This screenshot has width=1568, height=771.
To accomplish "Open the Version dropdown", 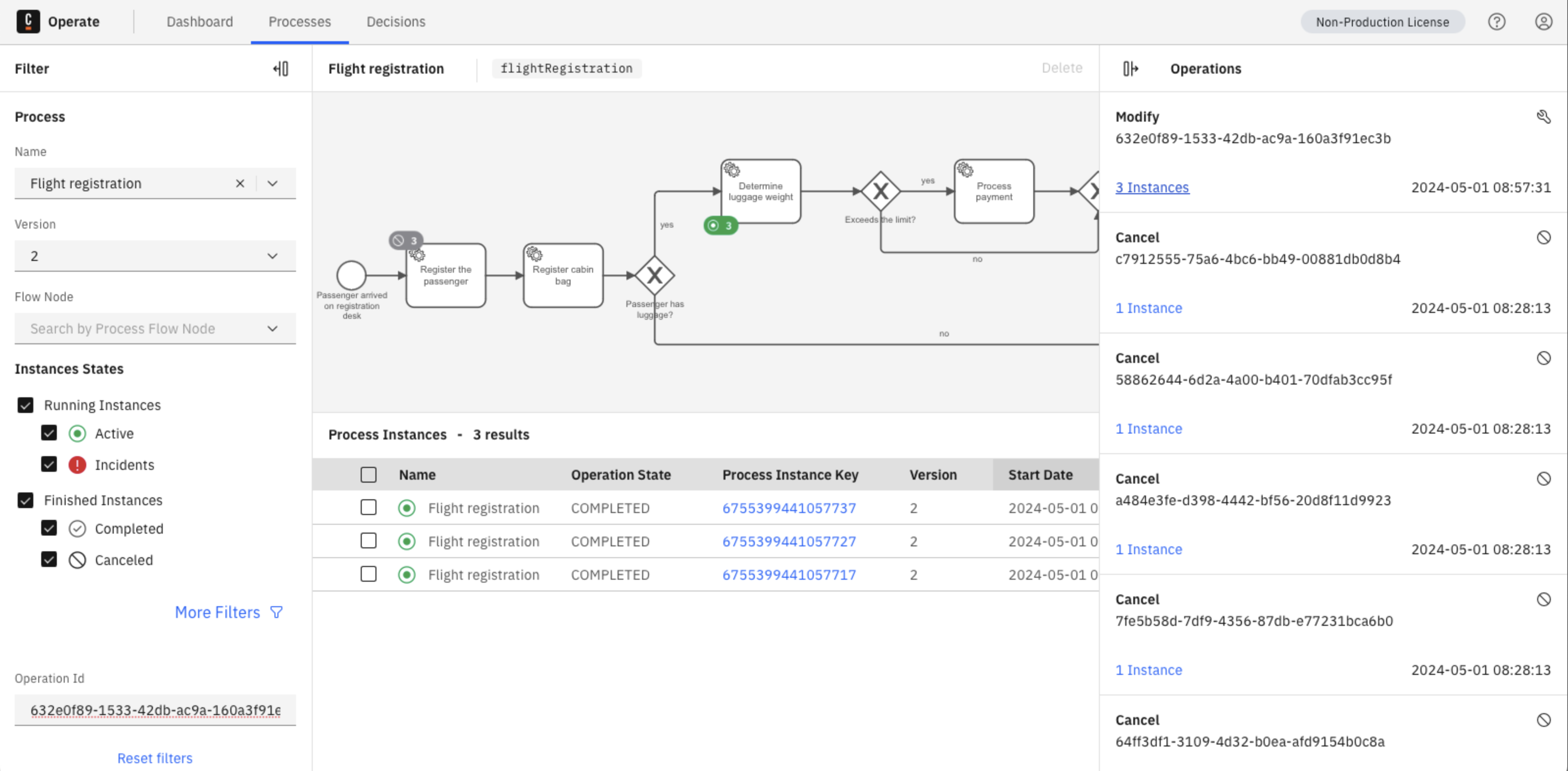I will pos(273,256).
